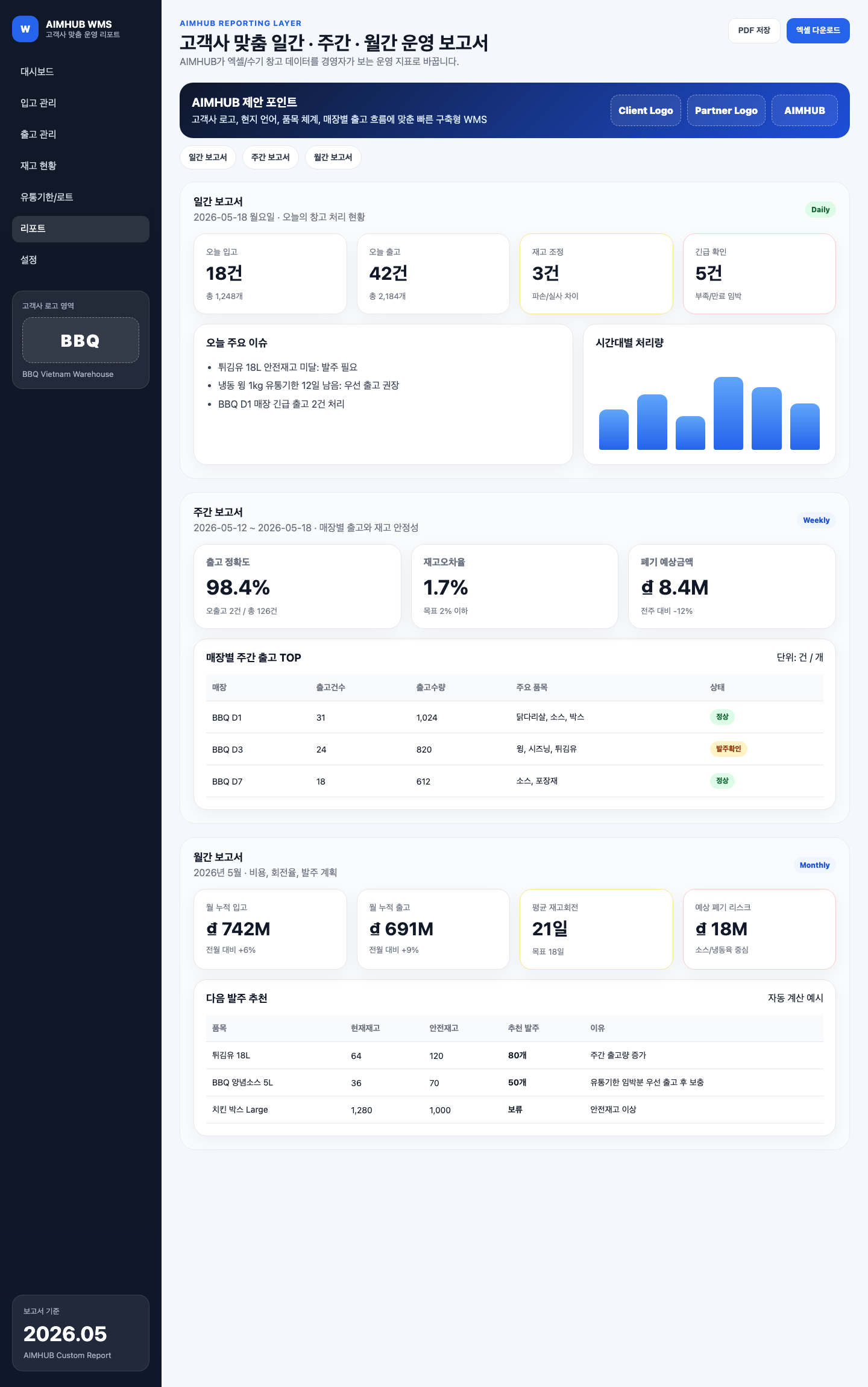Switch to the 일간 보고서 tab
The height and width of the screenshot is (1387, 868).
[x=208, y=157]
